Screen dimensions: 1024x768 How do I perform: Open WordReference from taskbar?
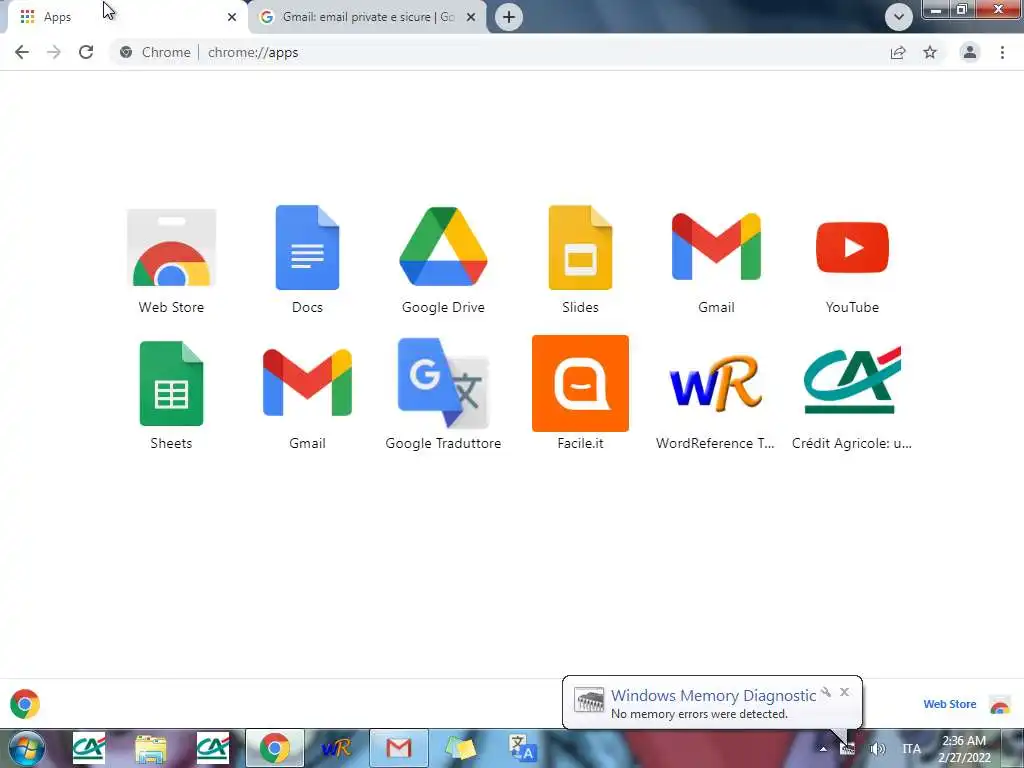coord(336,748)
